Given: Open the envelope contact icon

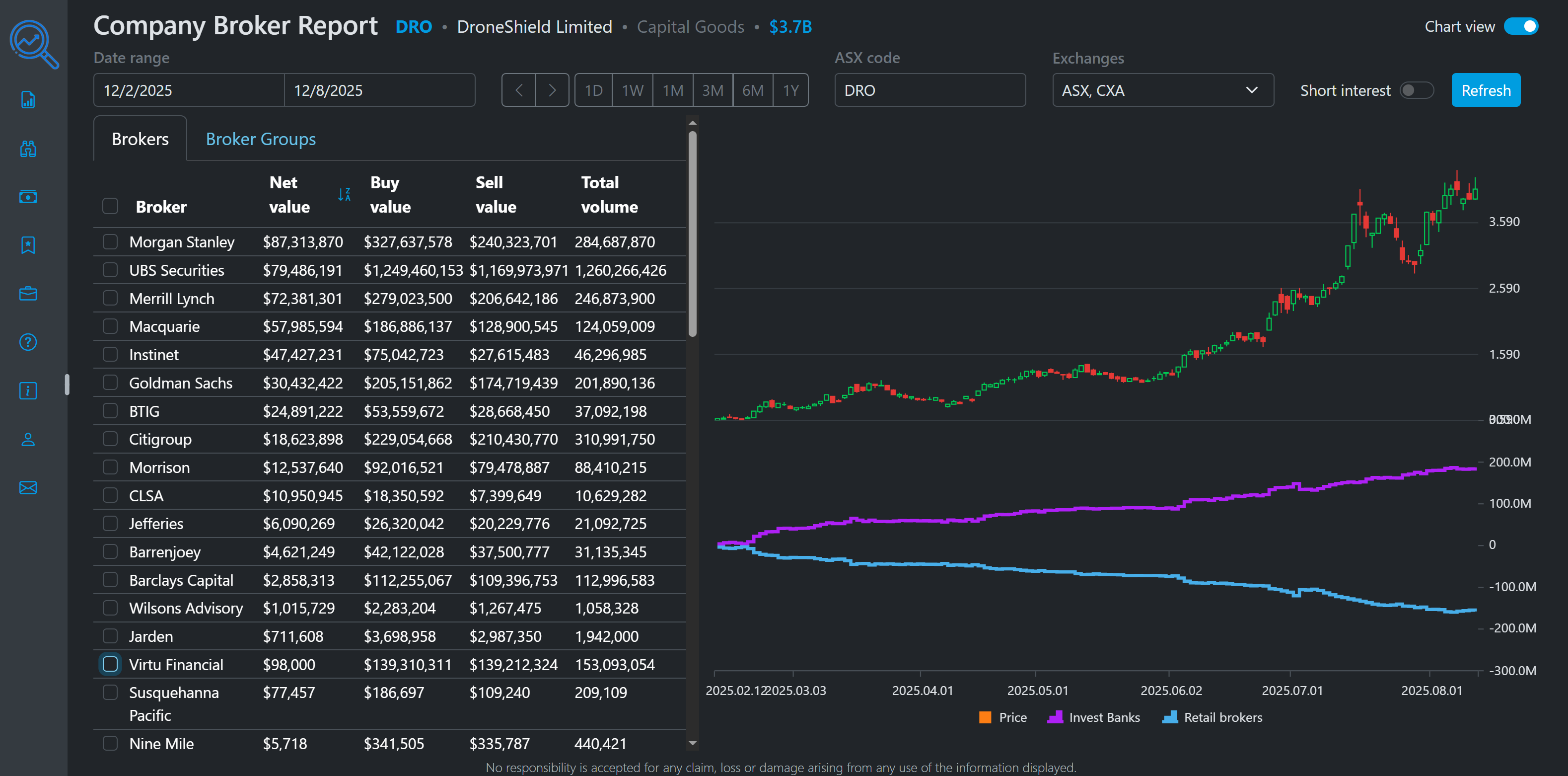Looking at the screenshot, I should click(x=28, y=487).
